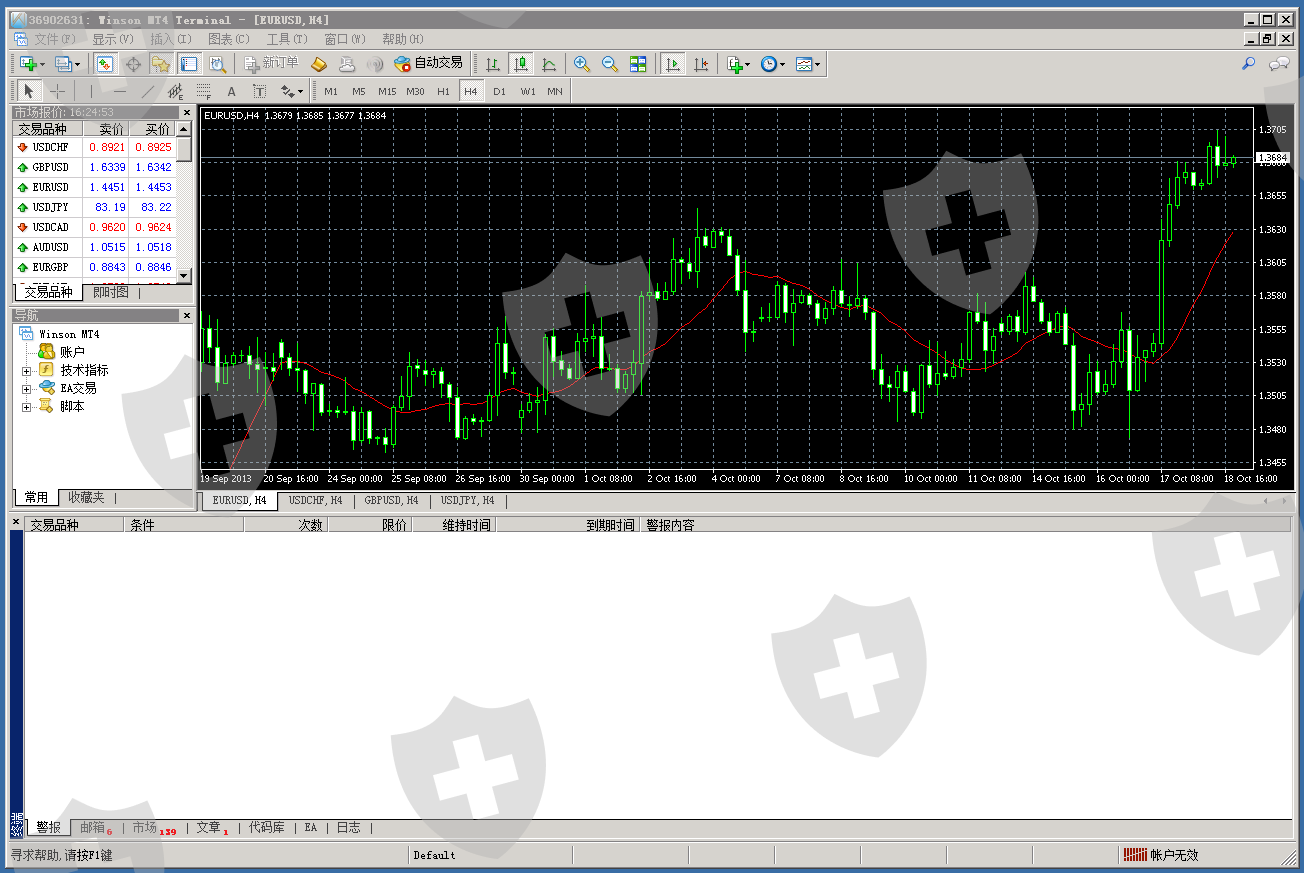Select the vertical line drawing tool
Image resolution: width=1304 pixels, height=873 pixels.
pyautogui.click(x=91, y=91)
